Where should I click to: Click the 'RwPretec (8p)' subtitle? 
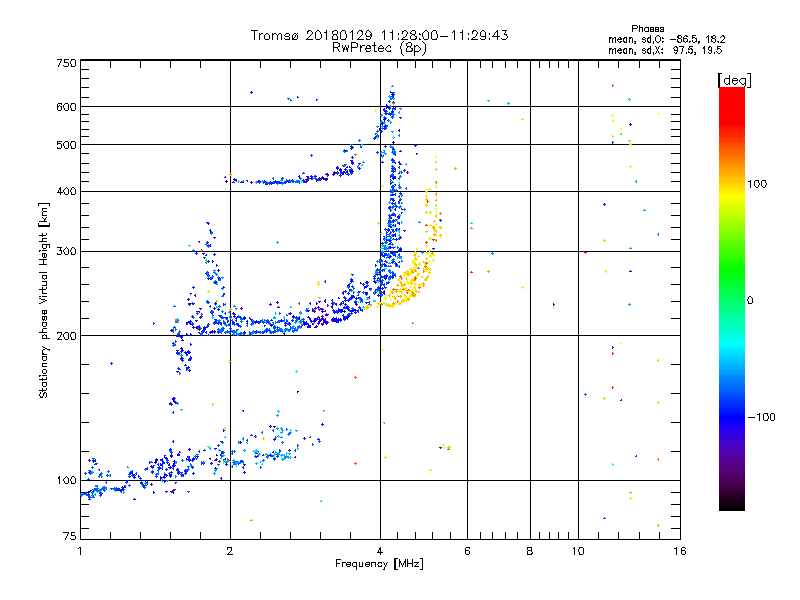pyautogui.click(x=379, y=48)
